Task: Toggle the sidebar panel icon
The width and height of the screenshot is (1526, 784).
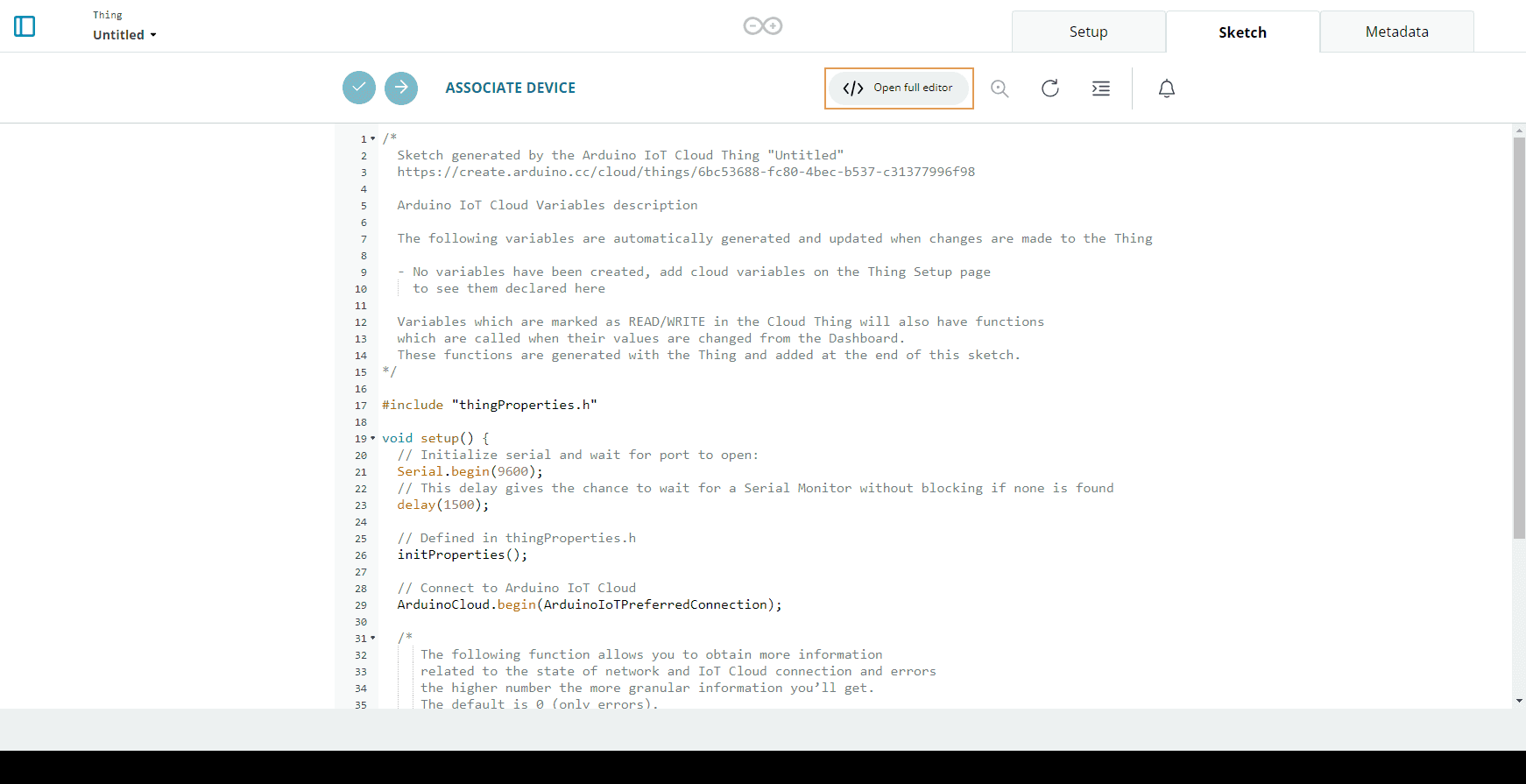Action: point(25,26)
